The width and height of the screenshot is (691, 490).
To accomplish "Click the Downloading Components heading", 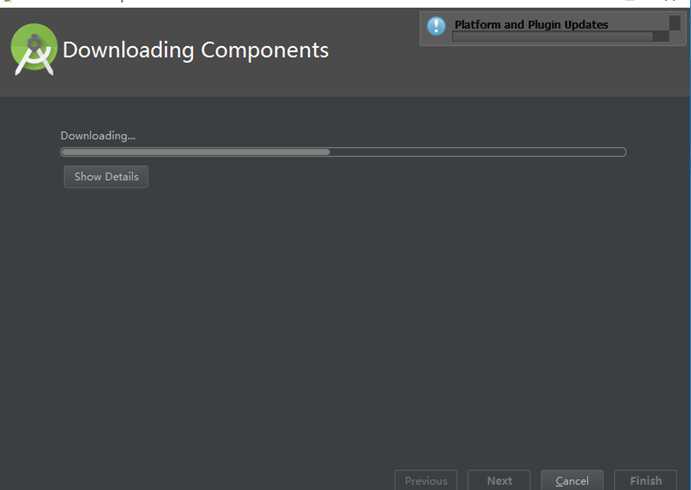I will pos(196,50).
